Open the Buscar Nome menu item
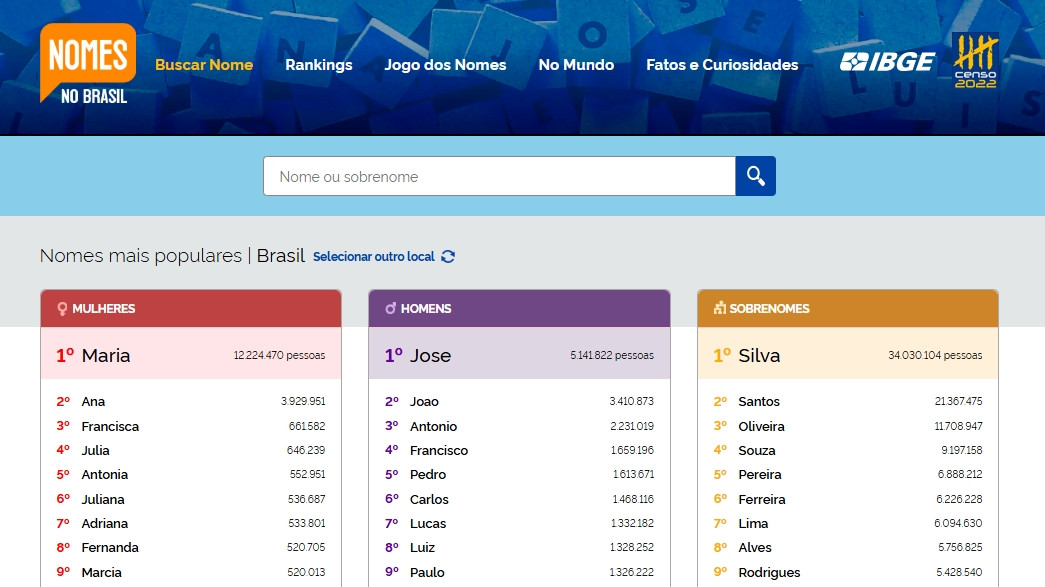Viewport: 1045px width, 587px height. pos(204,65)
